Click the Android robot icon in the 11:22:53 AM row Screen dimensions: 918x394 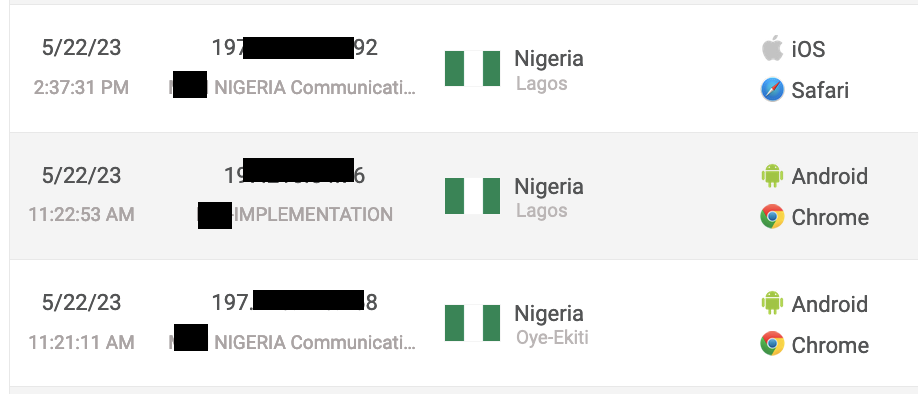click(x=772, y=176)
